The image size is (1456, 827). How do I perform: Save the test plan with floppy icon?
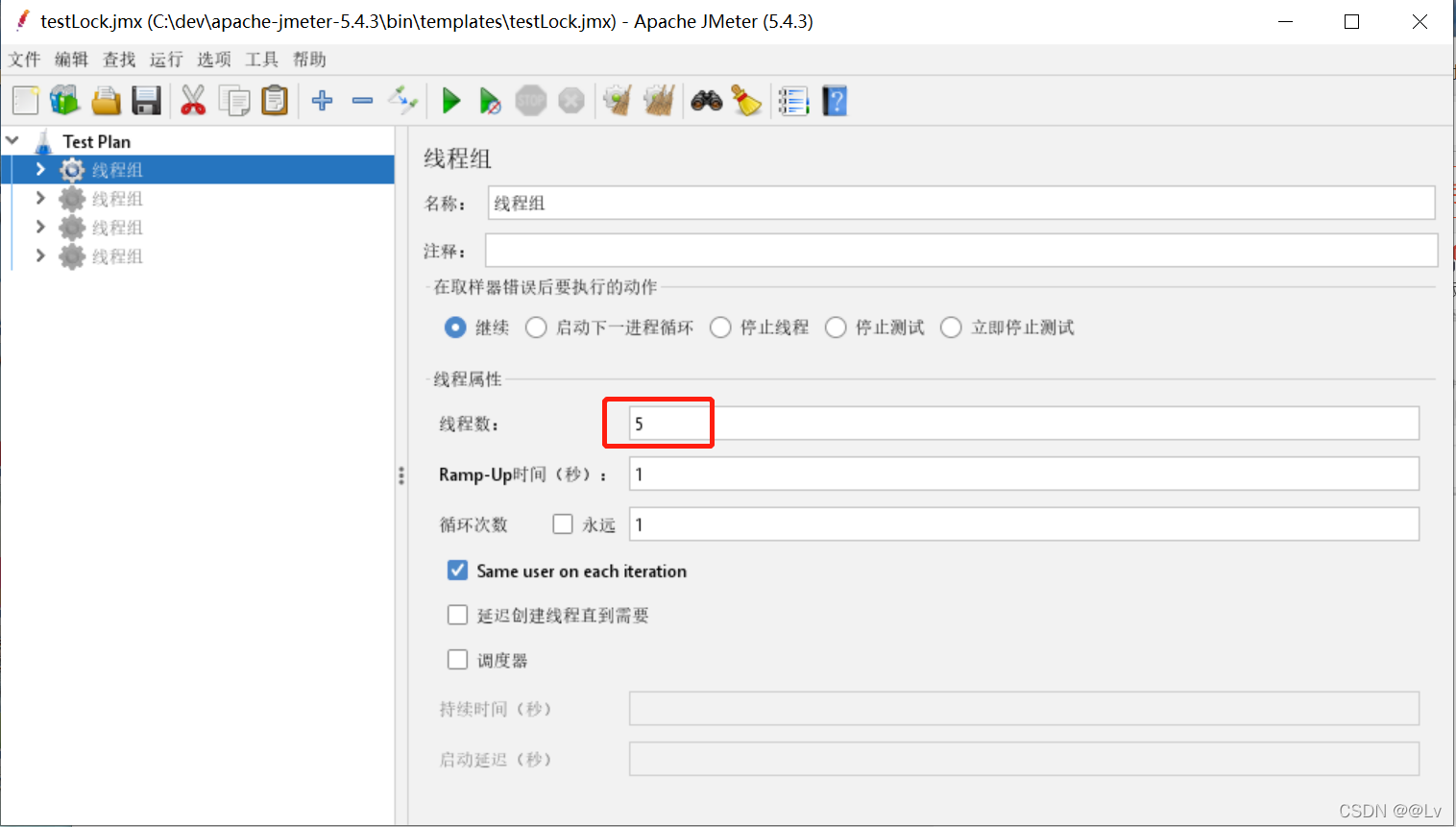click(x=146, y=101)
